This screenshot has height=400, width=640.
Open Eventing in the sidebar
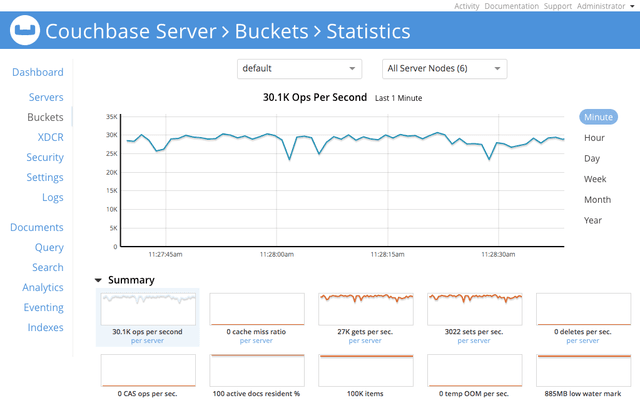pos(44,308)
